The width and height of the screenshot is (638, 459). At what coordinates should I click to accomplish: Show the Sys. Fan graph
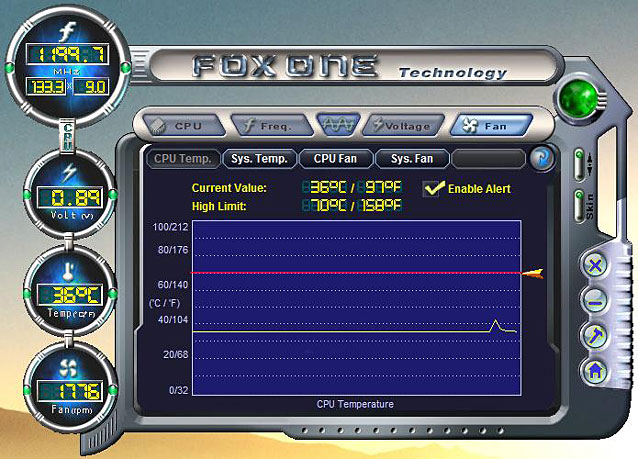click(412, 159)
